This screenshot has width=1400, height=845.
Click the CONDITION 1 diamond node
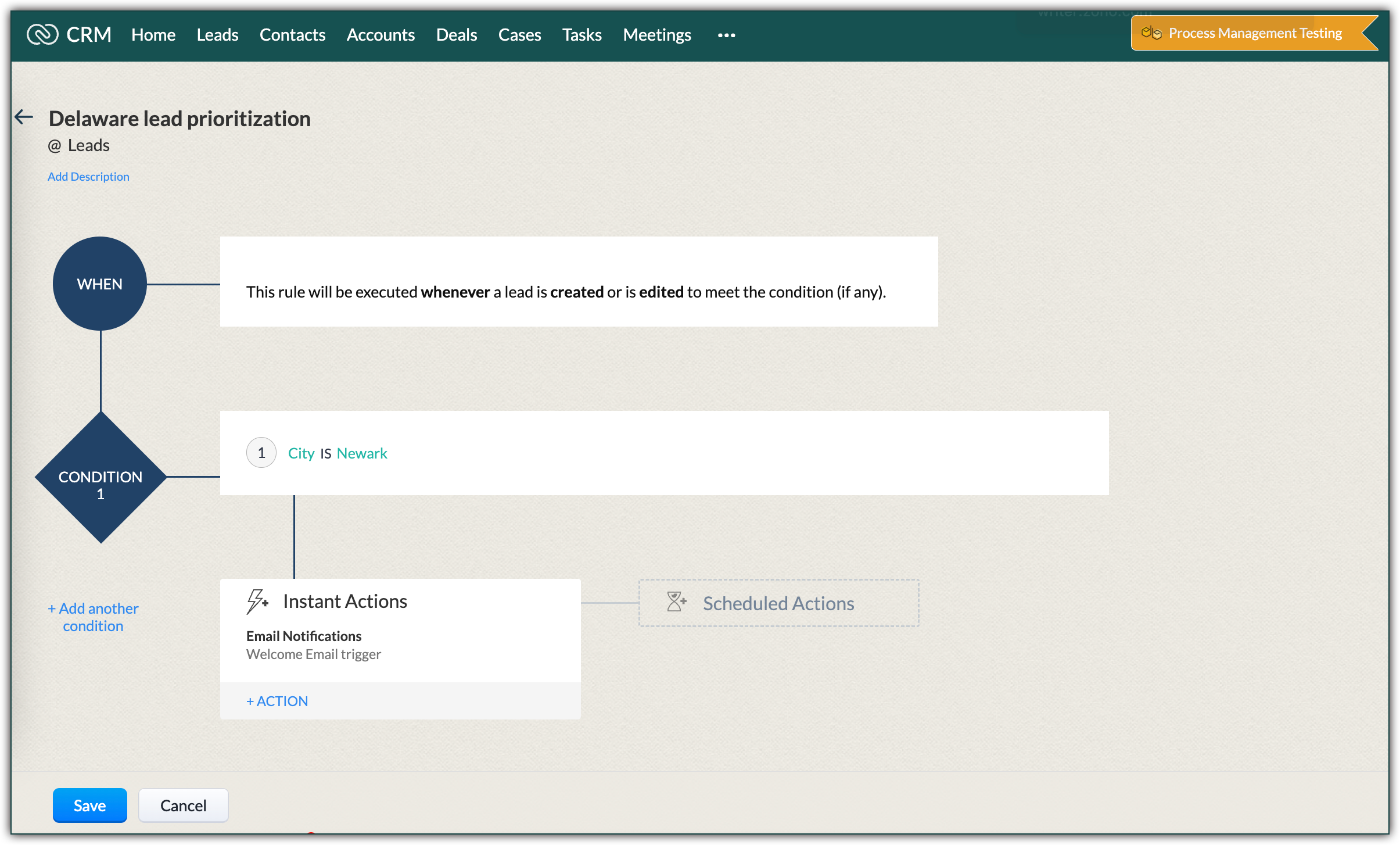(x=100, y=478)
